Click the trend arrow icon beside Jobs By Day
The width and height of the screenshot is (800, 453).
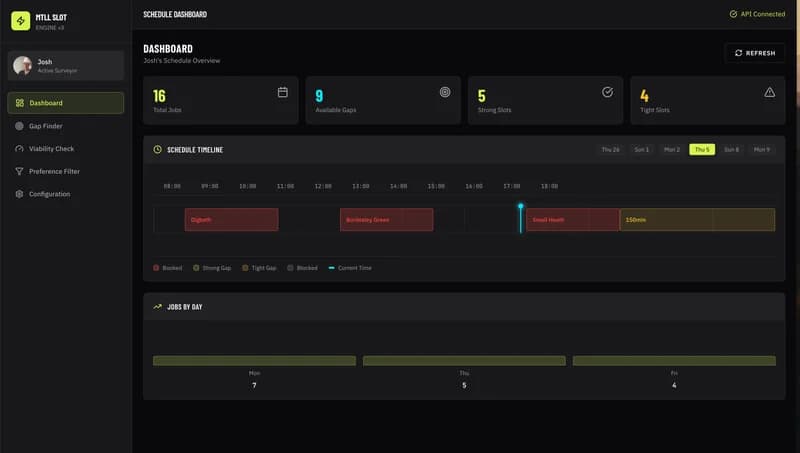157,307
